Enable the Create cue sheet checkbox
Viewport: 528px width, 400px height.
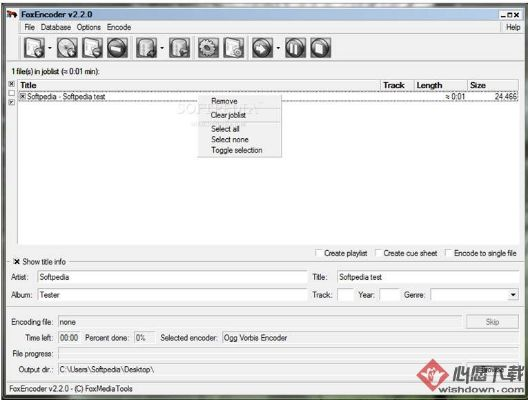click(x=378, y=253)
